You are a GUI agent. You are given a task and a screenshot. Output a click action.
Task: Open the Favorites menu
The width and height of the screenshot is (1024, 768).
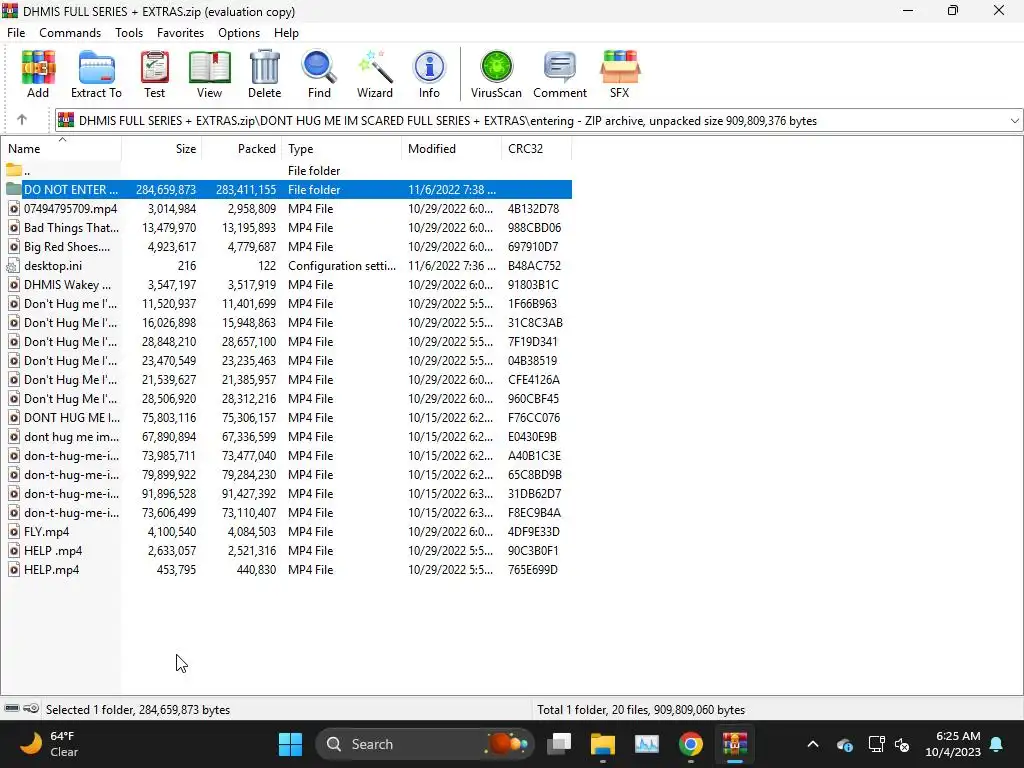(x=180, y=33)
